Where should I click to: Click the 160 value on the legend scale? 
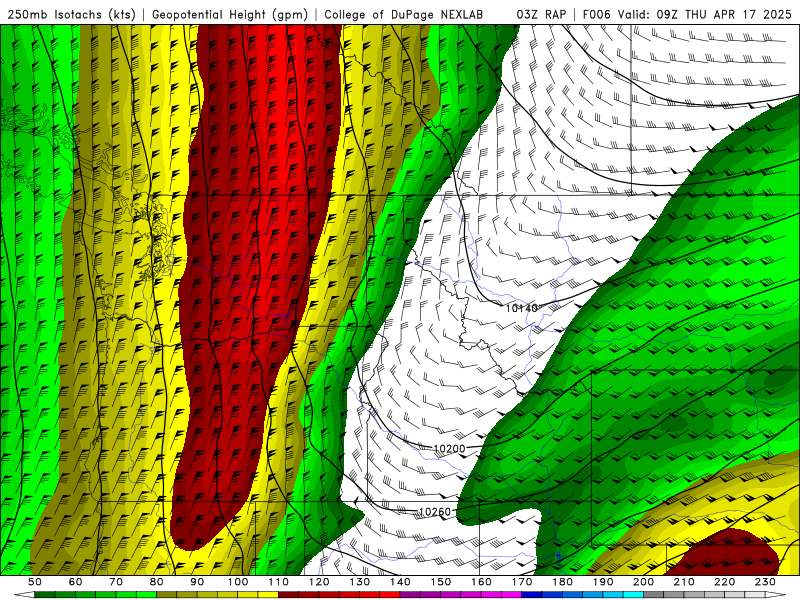click(481, 582)
